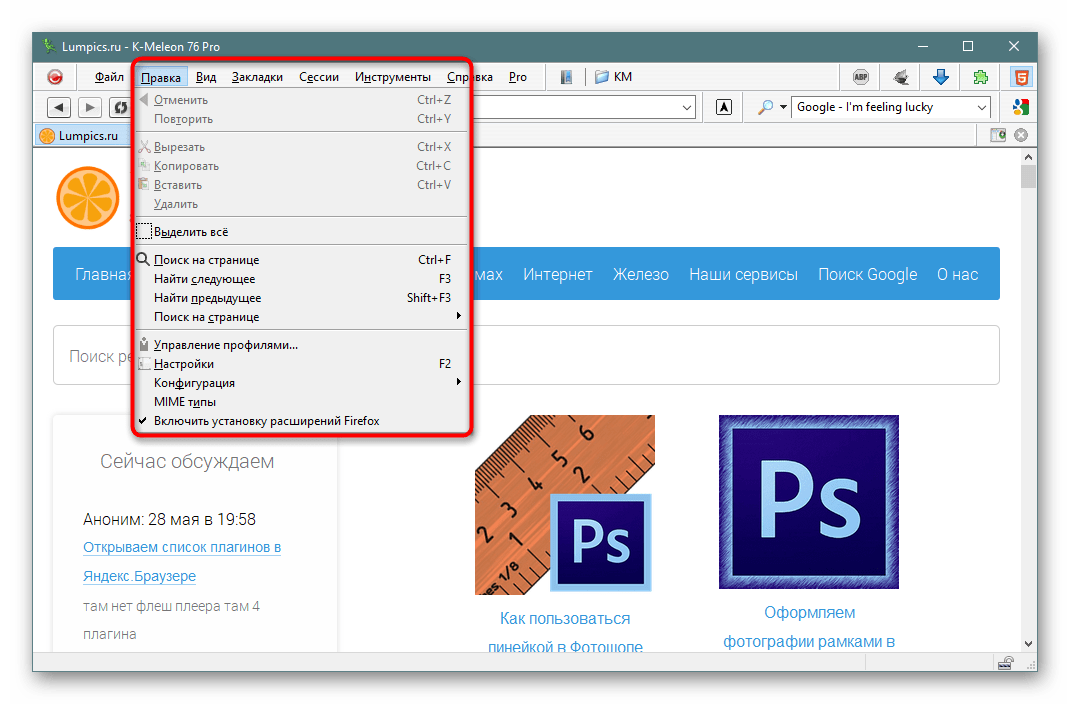Click the orange Lumpics logo image
Image resolution: width=1070 pixels, height=704 pixels.
[x=88, y=198]
